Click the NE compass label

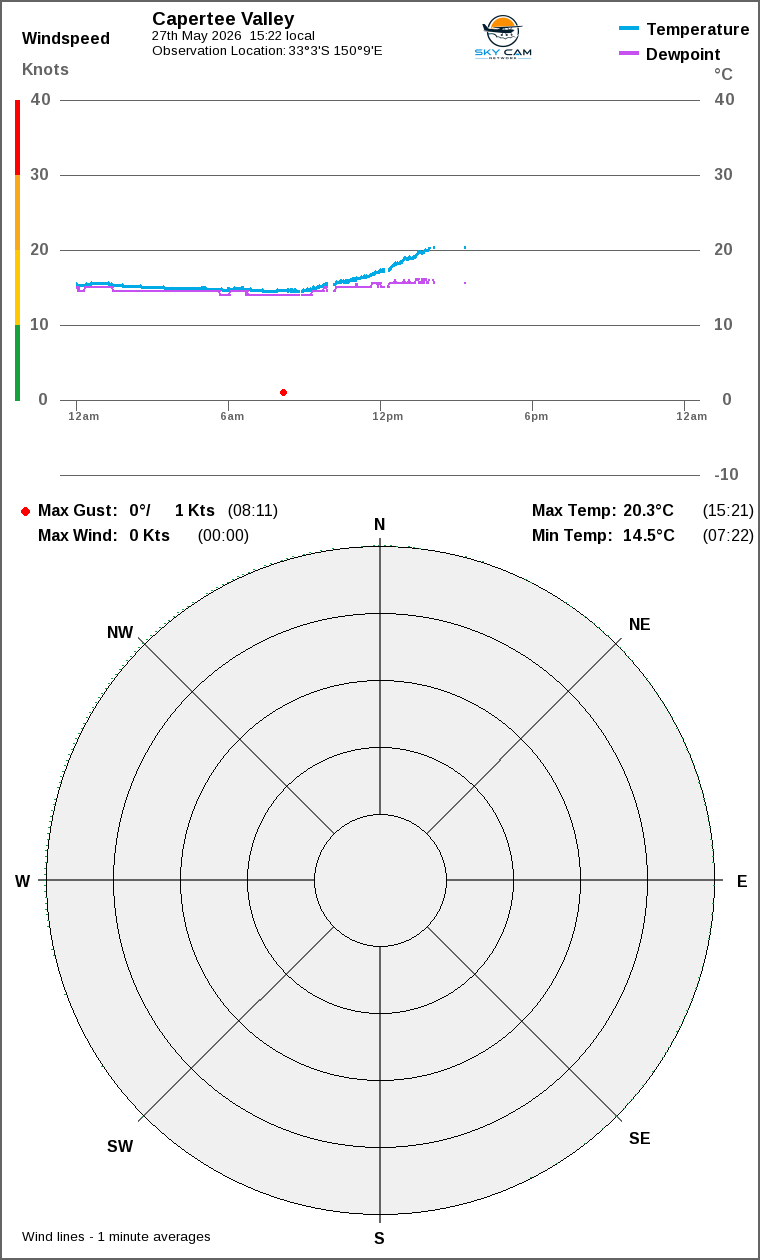click(x=639, y=625)
